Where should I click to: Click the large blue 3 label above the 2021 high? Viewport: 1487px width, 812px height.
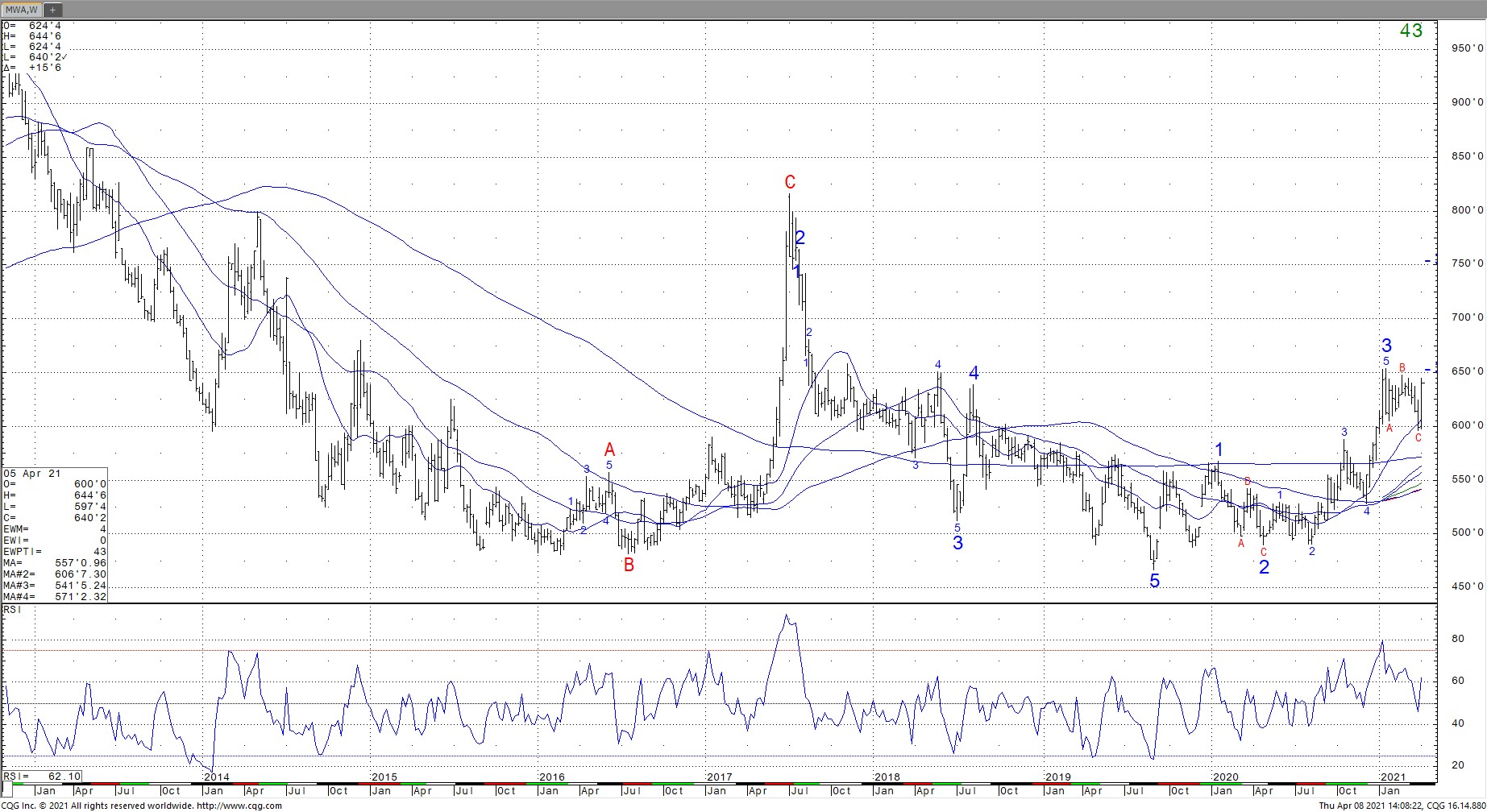1386,346
